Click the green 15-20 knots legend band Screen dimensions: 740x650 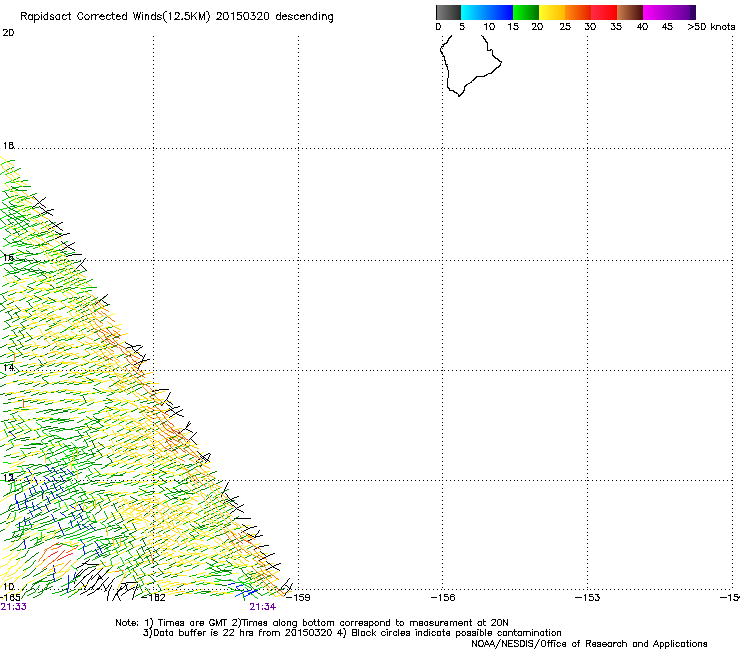[526, 12]
